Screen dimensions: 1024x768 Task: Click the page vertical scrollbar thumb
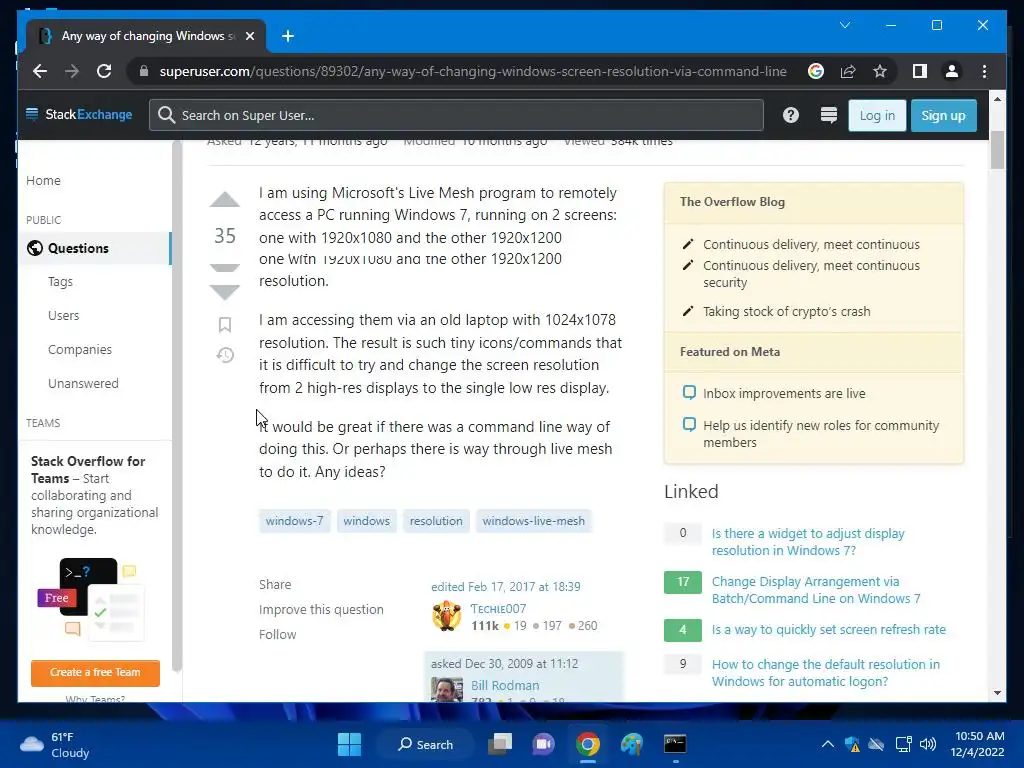pyautogui.click(x=997, y=149)
